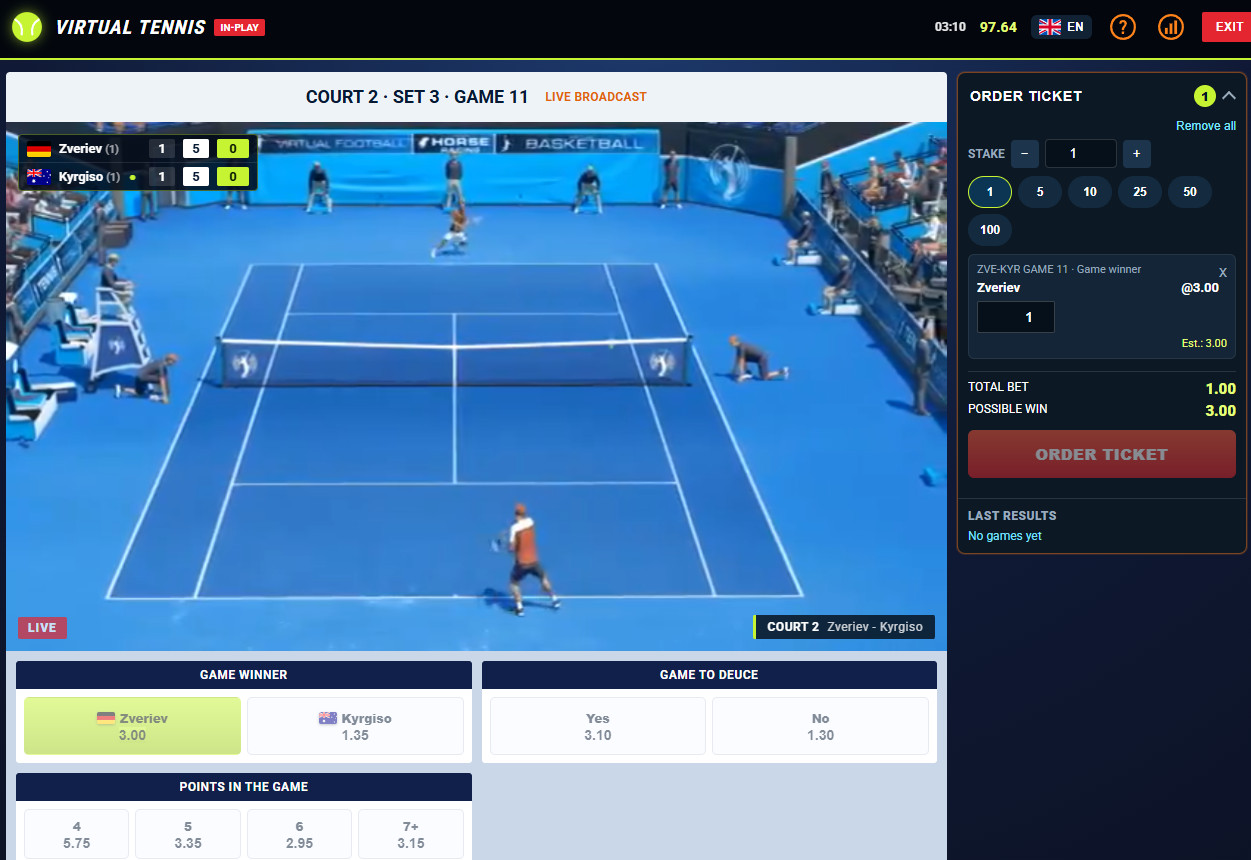Open the EN language selector
The image size is (1251, 860).
(1061, 27)
